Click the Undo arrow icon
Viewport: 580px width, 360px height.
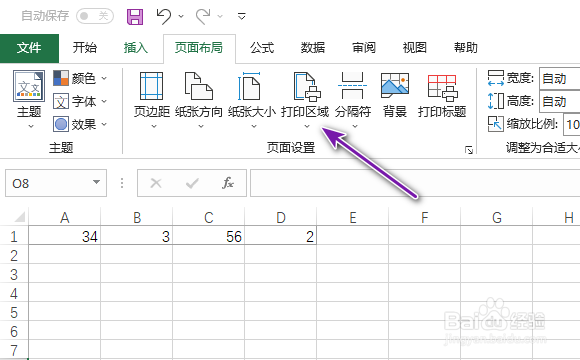[163, 16]
